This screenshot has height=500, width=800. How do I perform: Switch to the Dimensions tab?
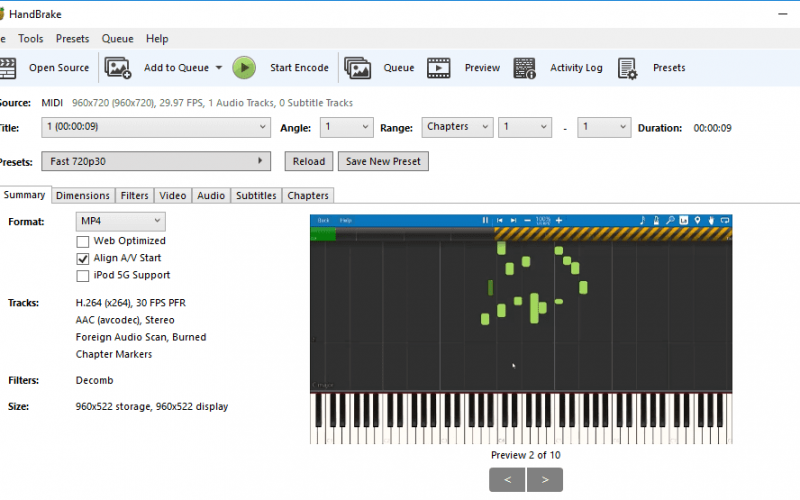(83, 195)
